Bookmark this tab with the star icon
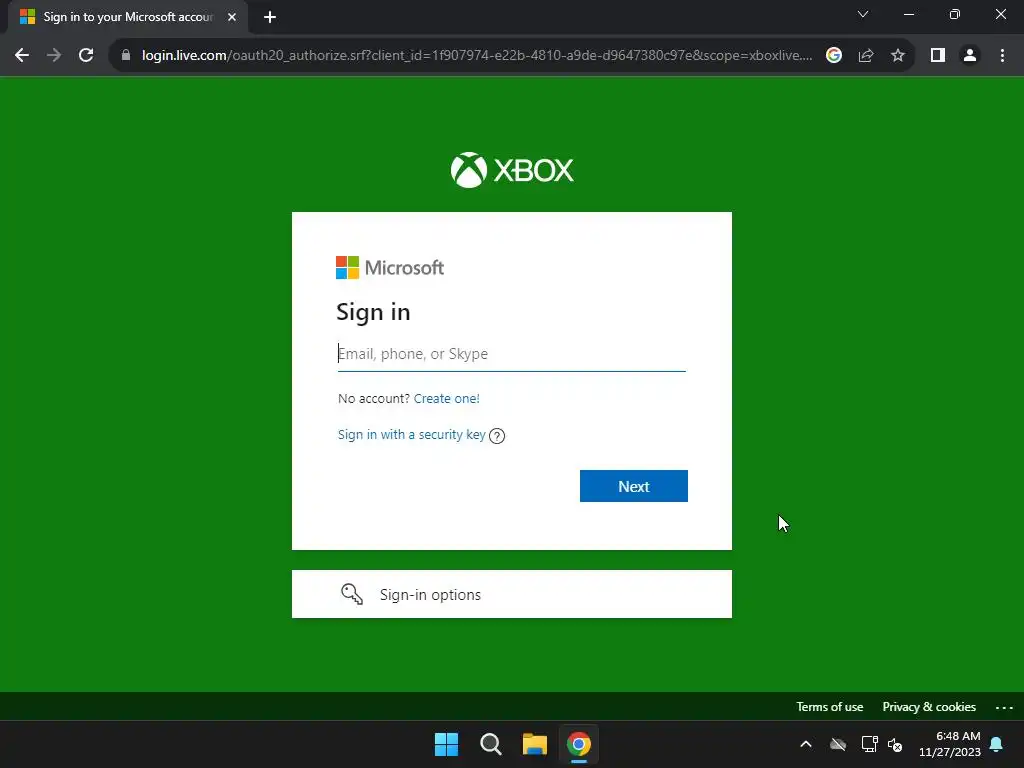This screenshot has width=1024, height=768. point(898,56)
